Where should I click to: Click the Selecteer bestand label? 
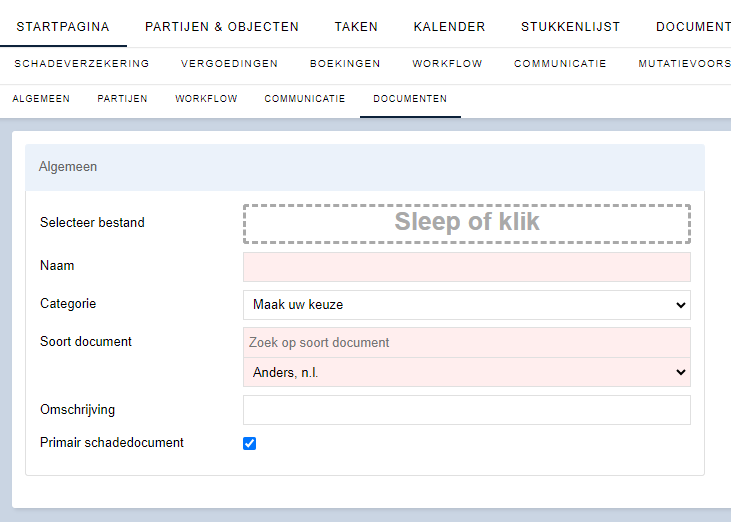click(x=92, y=222)
